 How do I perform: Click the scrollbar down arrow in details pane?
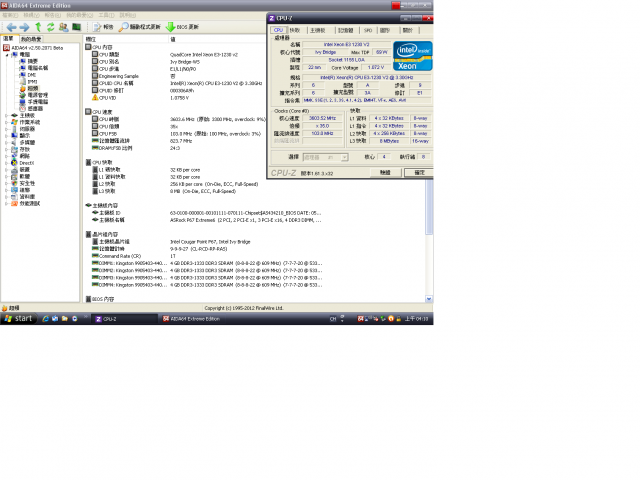point(429,299)
